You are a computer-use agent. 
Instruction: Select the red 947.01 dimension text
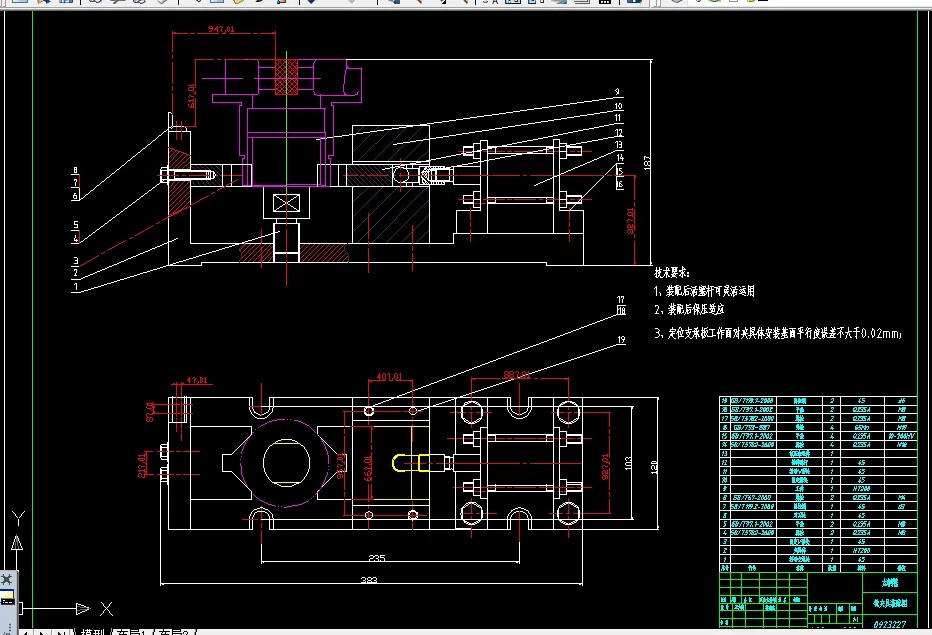coord(221,29)
